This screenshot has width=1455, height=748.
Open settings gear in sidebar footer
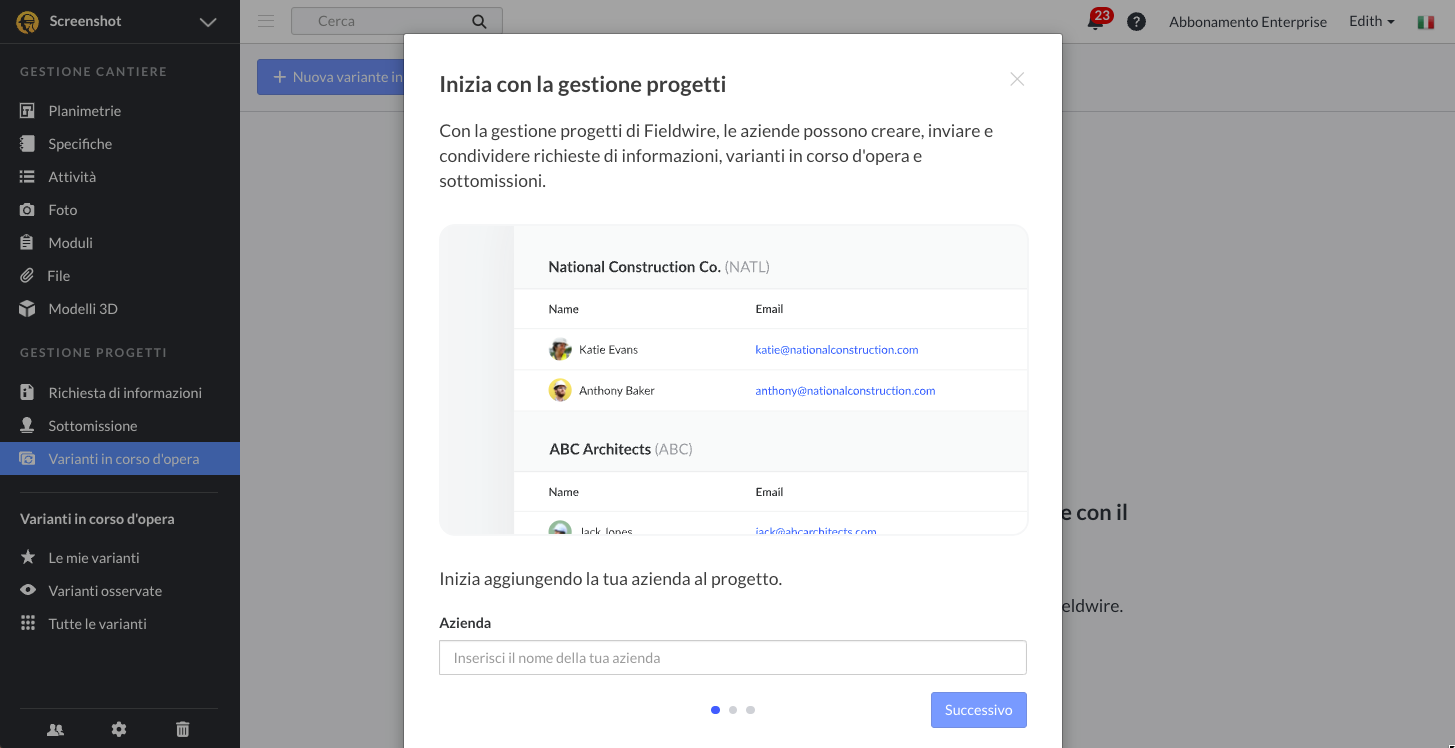click(x=119, y=730)
